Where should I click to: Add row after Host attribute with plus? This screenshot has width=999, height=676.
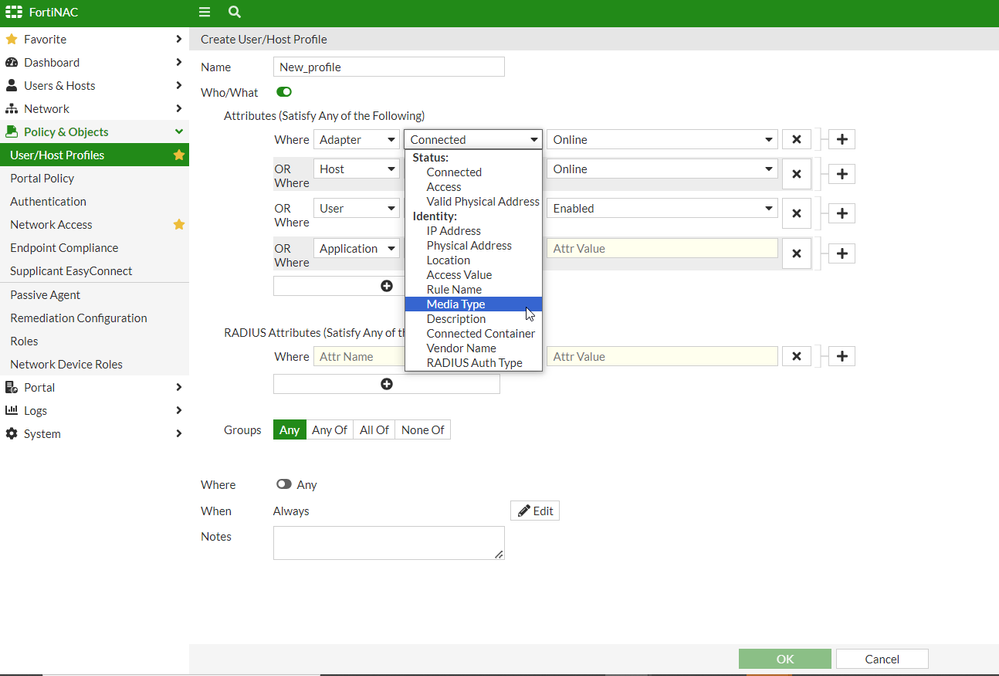point(842,174)
